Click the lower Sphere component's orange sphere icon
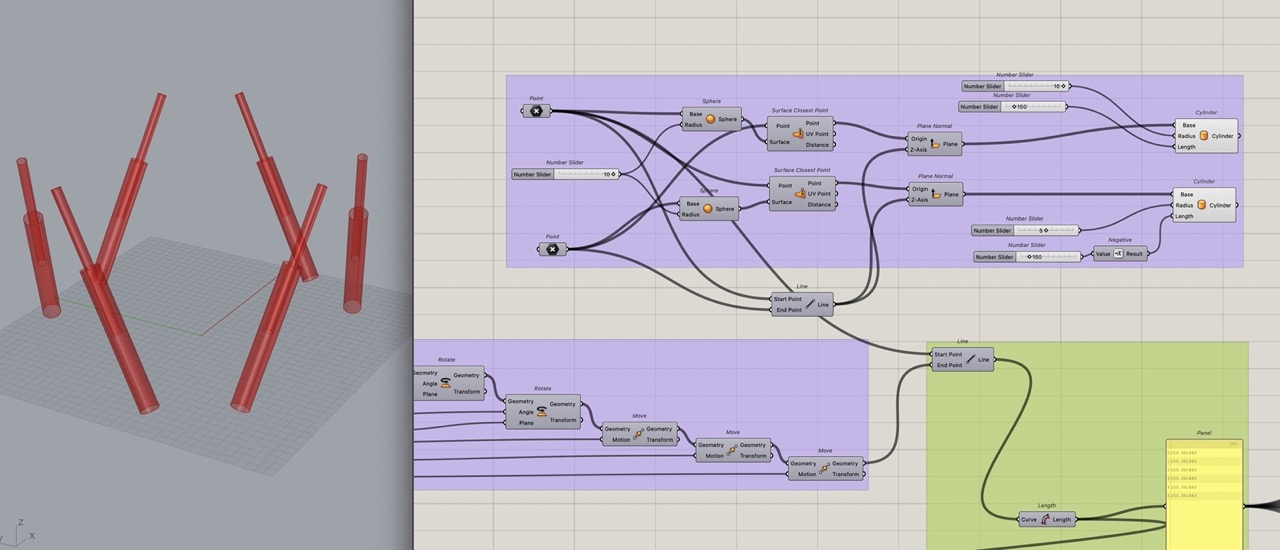This screenshot has height=550, width=1280. click(x=708, y=209)
